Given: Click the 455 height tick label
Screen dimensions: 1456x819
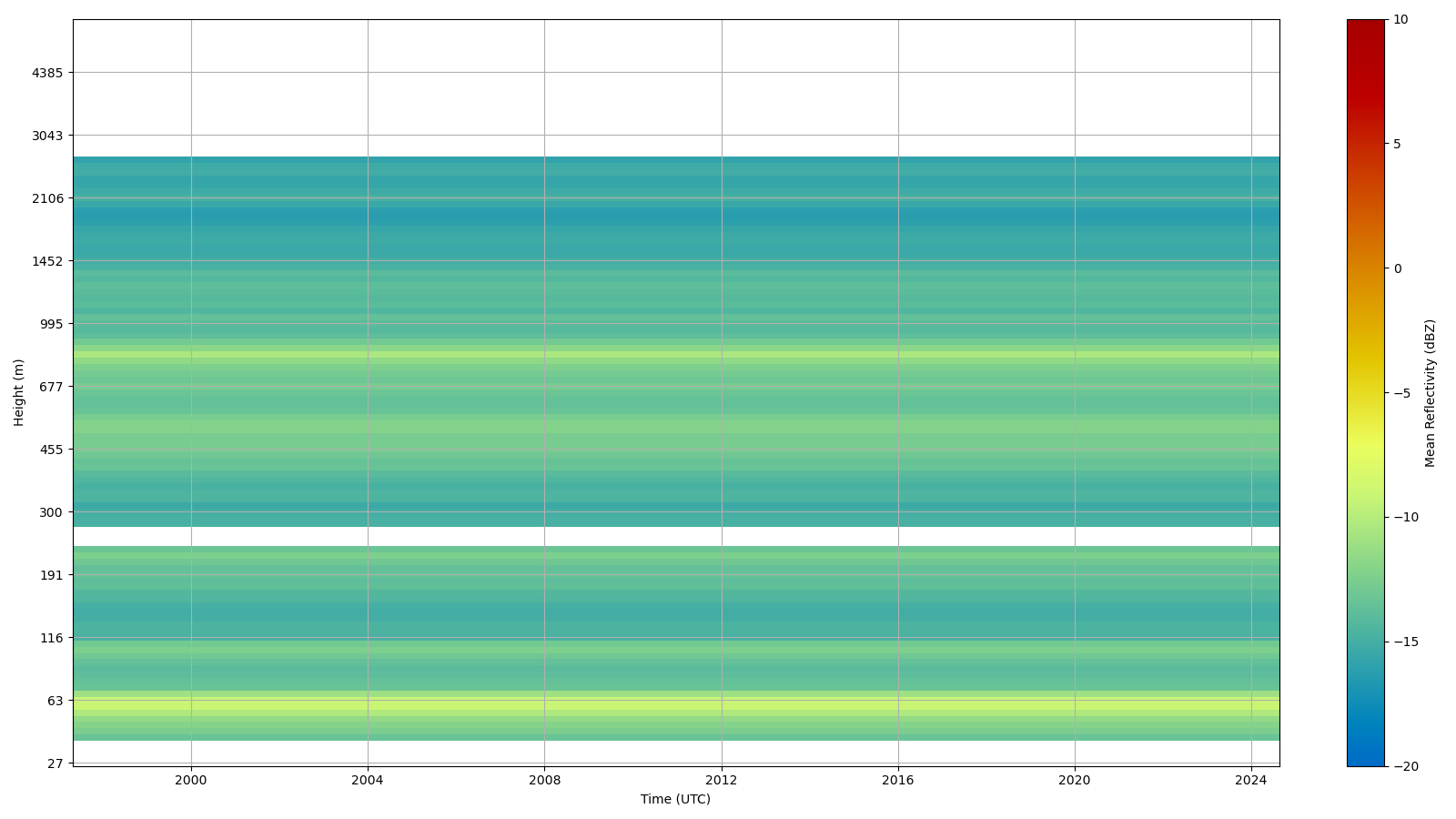Looking at the screenshot, I should [51, 450].
